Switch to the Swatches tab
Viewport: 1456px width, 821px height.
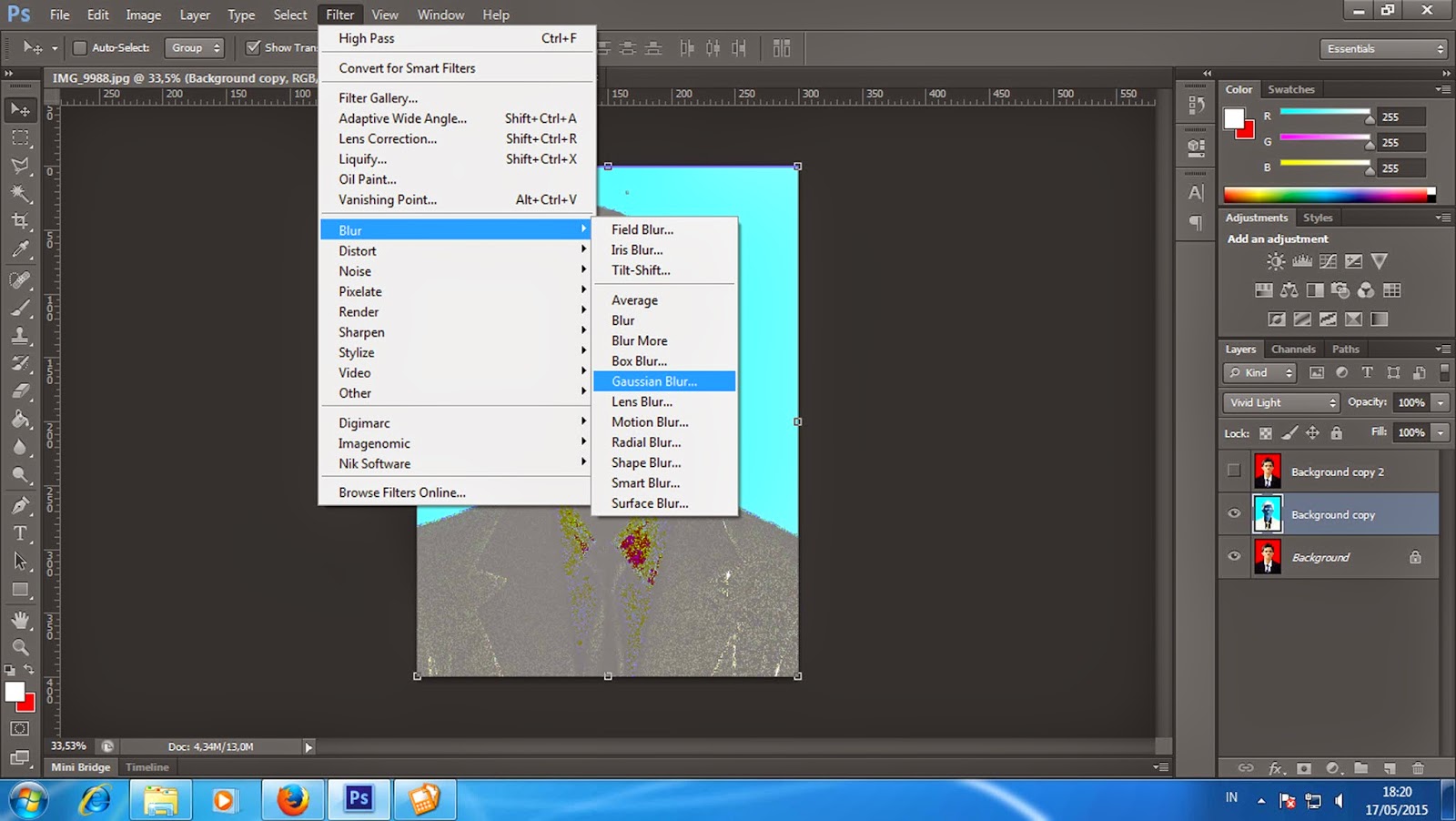(x=1291, y=89)
